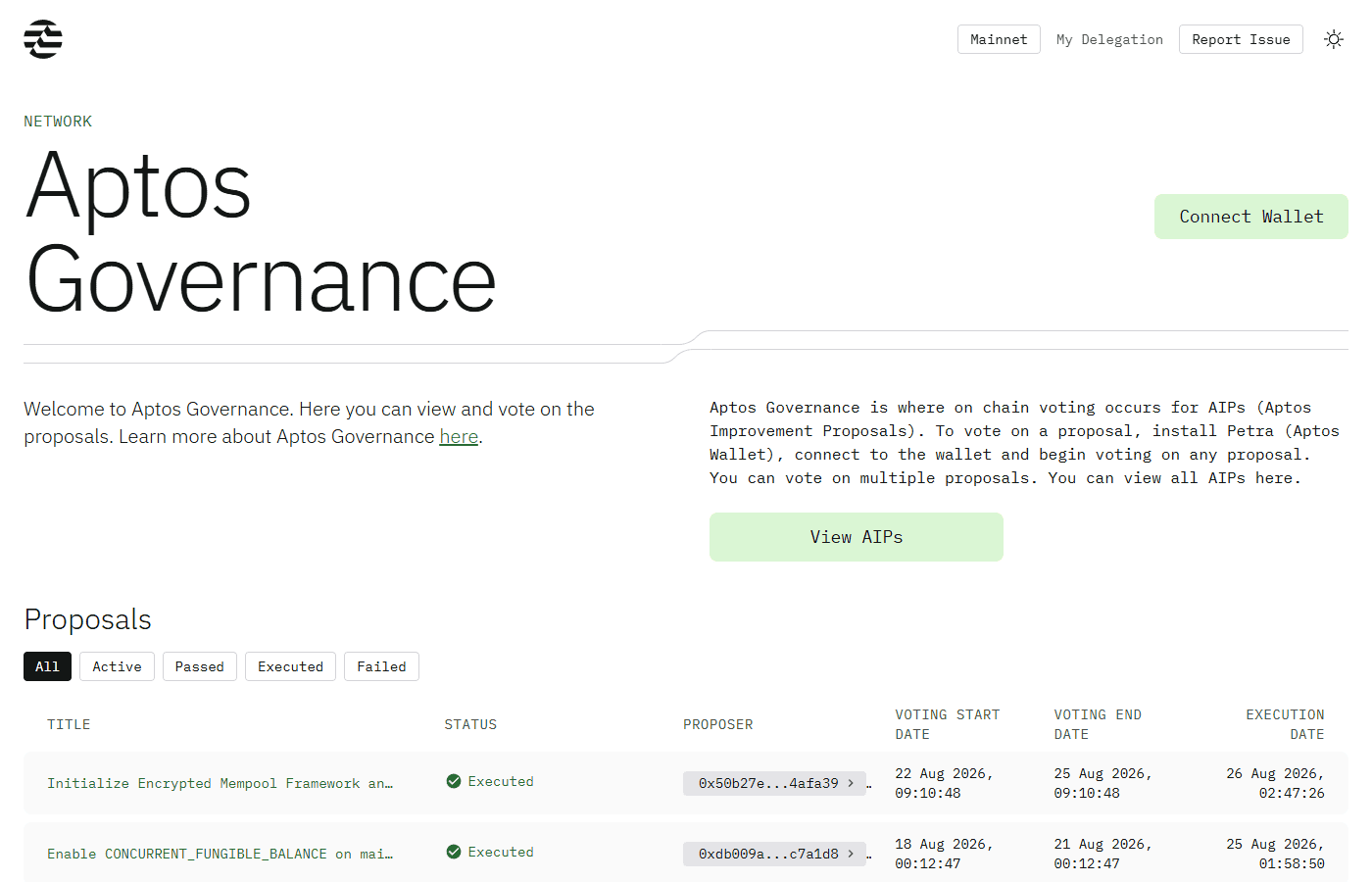The height and width of the screenshot is (882, 1372).
Task: Click execution date 26 Aug 2026, 02:47:26
Action: (x=1275, y=783)
